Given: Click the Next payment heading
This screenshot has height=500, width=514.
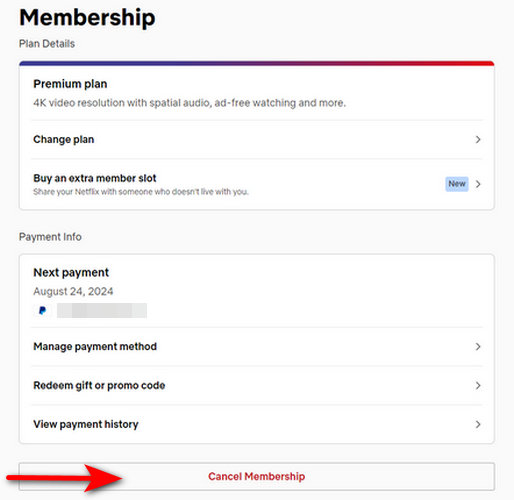Looking at the screenshot, I should [71, 272].
